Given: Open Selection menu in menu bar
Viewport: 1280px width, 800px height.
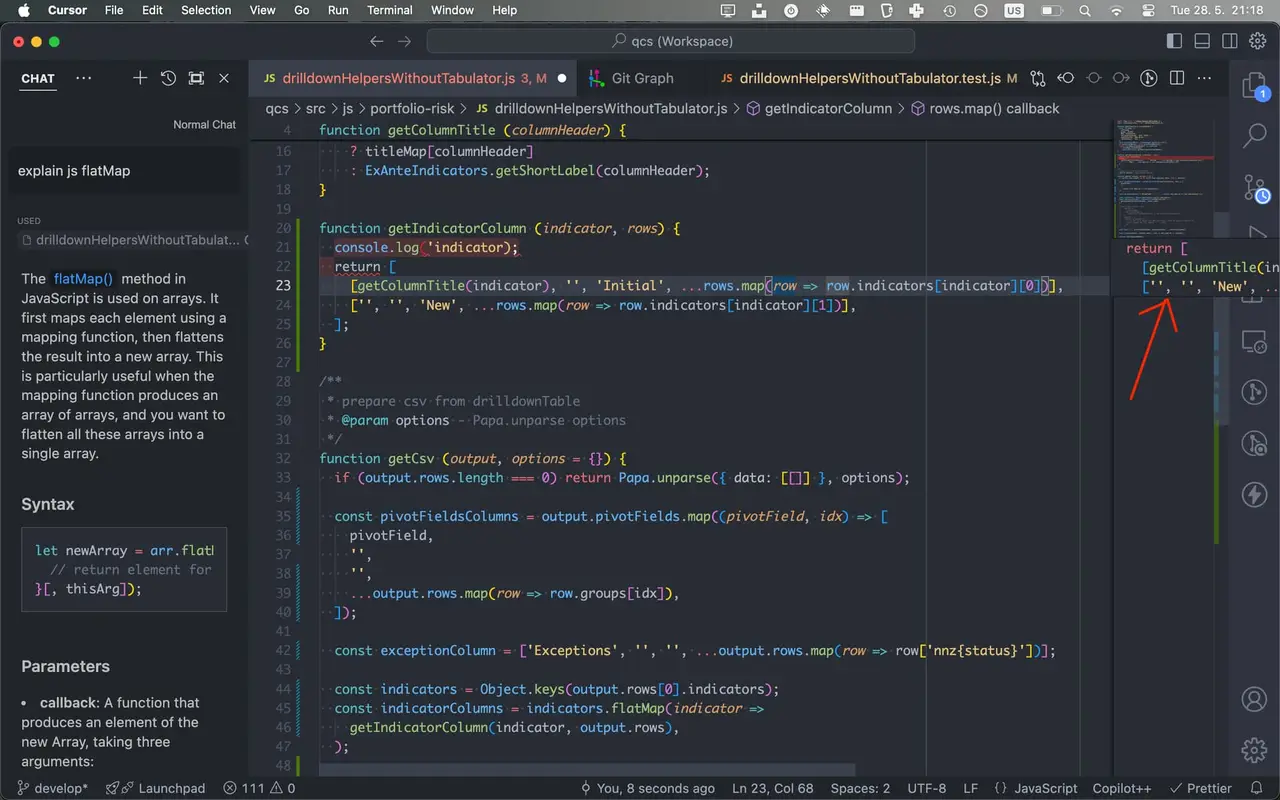Looking at the screenshot, I should point(206,10).
